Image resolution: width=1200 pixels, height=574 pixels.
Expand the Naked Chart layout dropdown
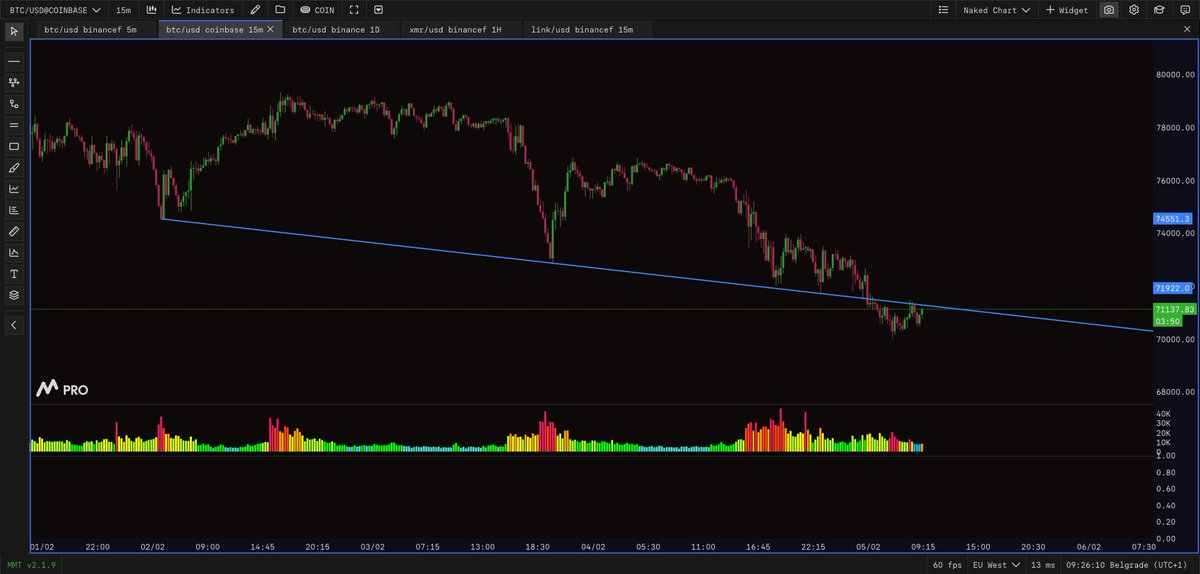pyautogui.click(x=995, y=10)
